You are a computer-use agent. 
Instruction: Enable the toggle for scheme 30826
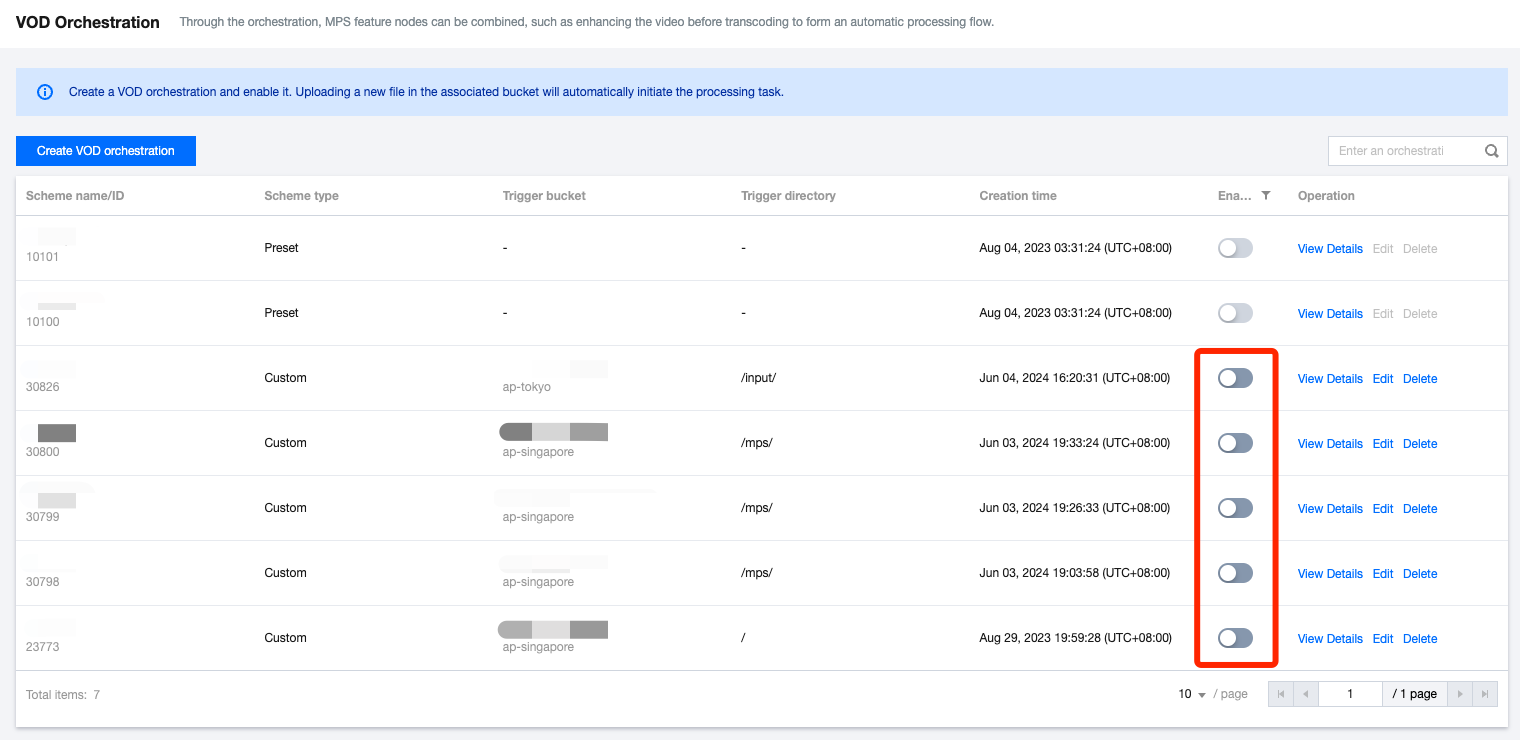[1235, 377]
